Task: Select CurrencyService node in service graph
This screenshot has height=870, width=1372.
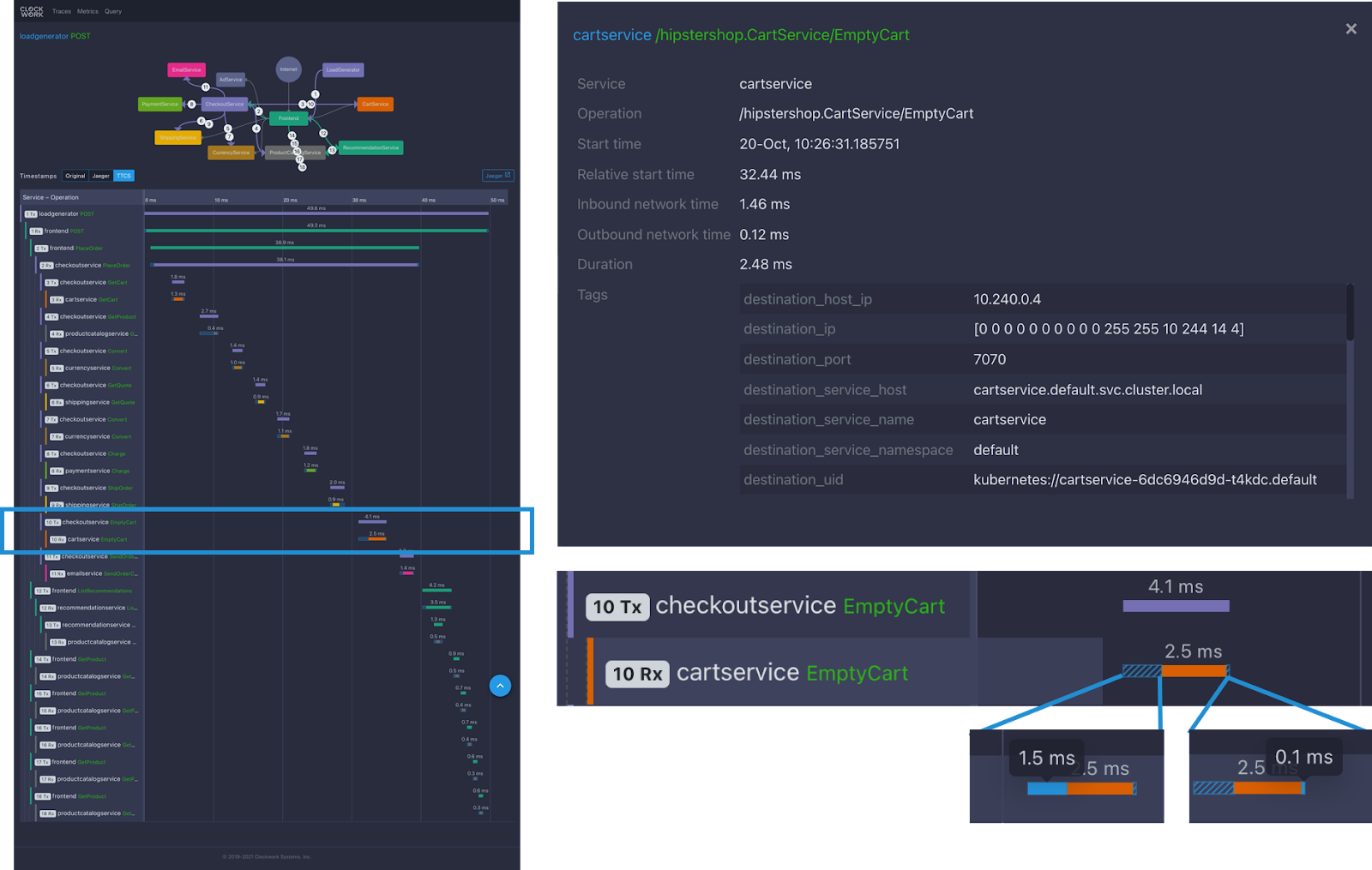Action: [231, 153]
